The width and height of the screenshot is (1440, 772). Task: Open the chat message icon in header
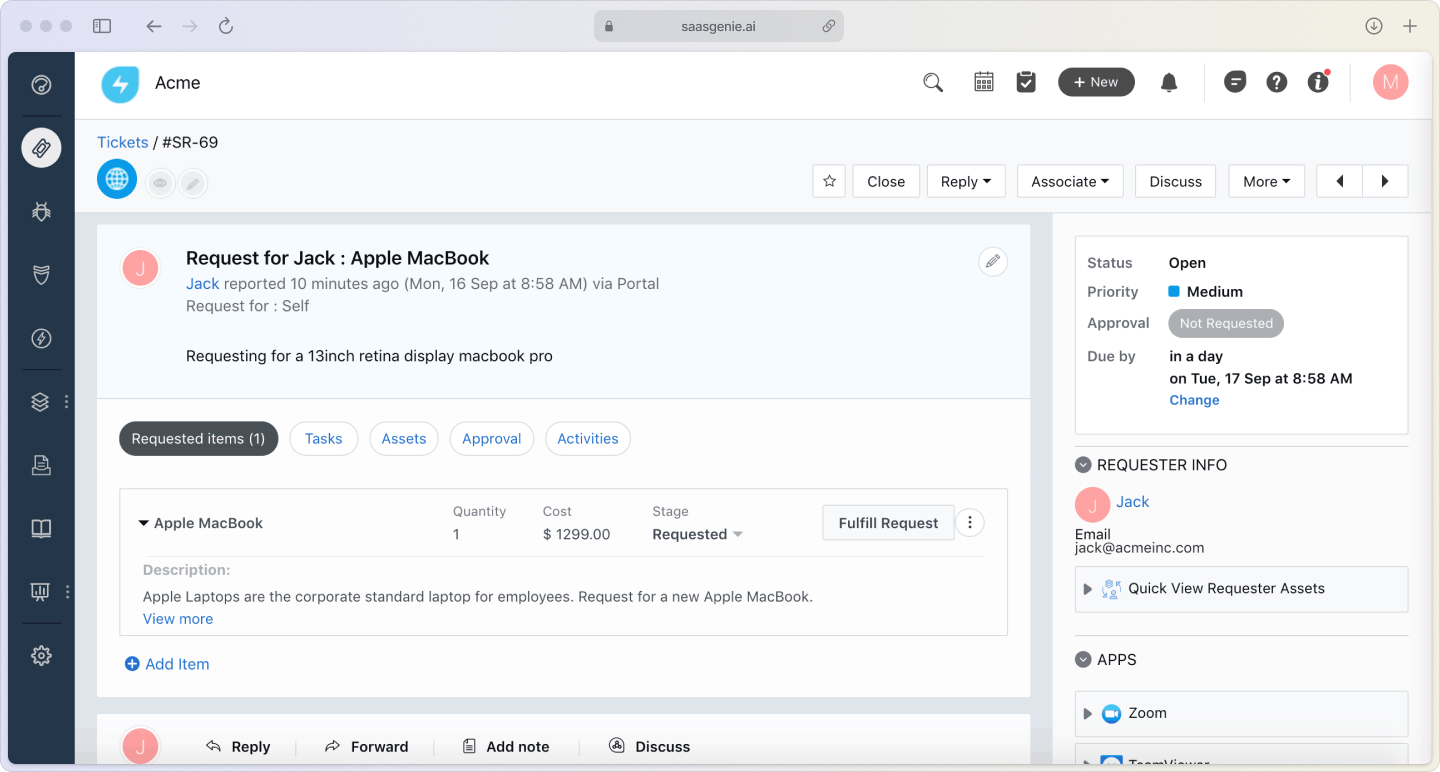[1235, 83]
